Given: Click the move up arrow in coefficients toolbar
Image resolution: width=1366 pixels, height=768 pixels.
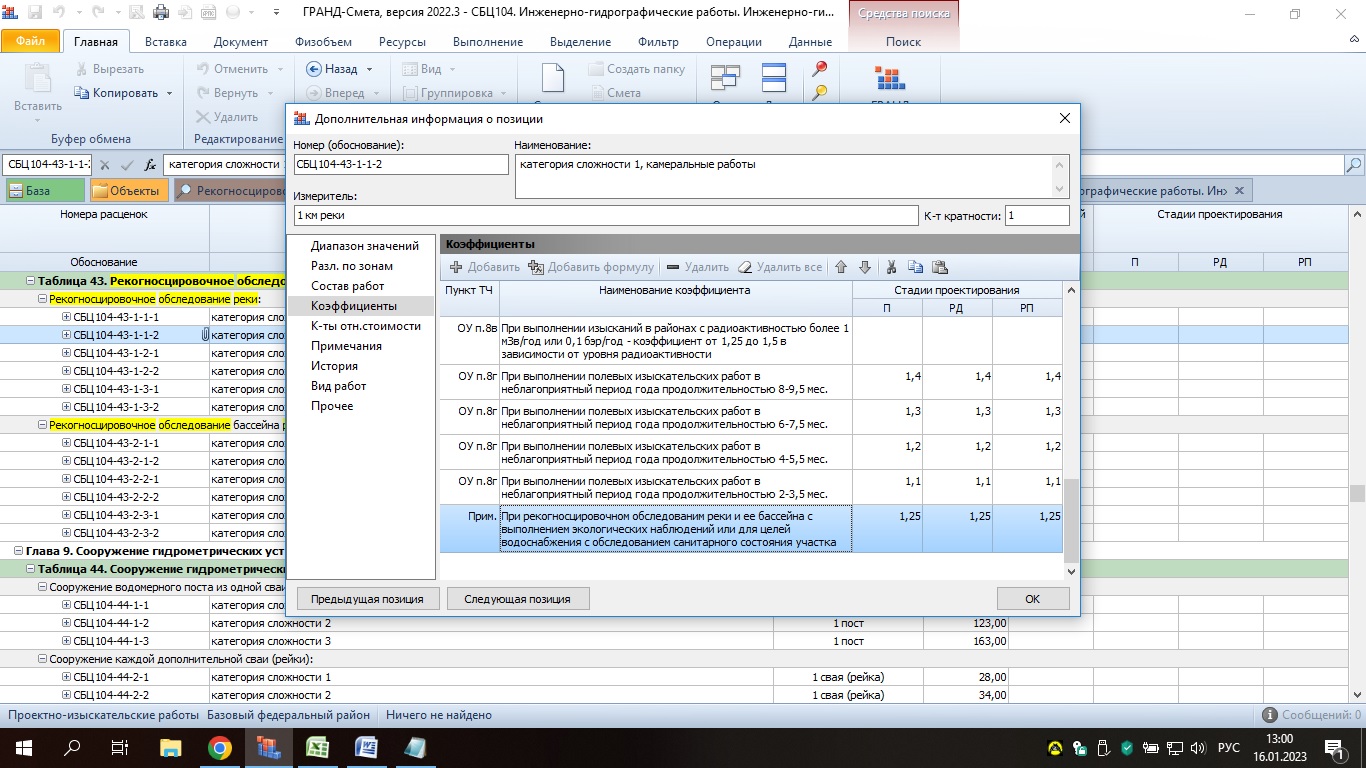Looking at the screenshot, I should [841, 267].
